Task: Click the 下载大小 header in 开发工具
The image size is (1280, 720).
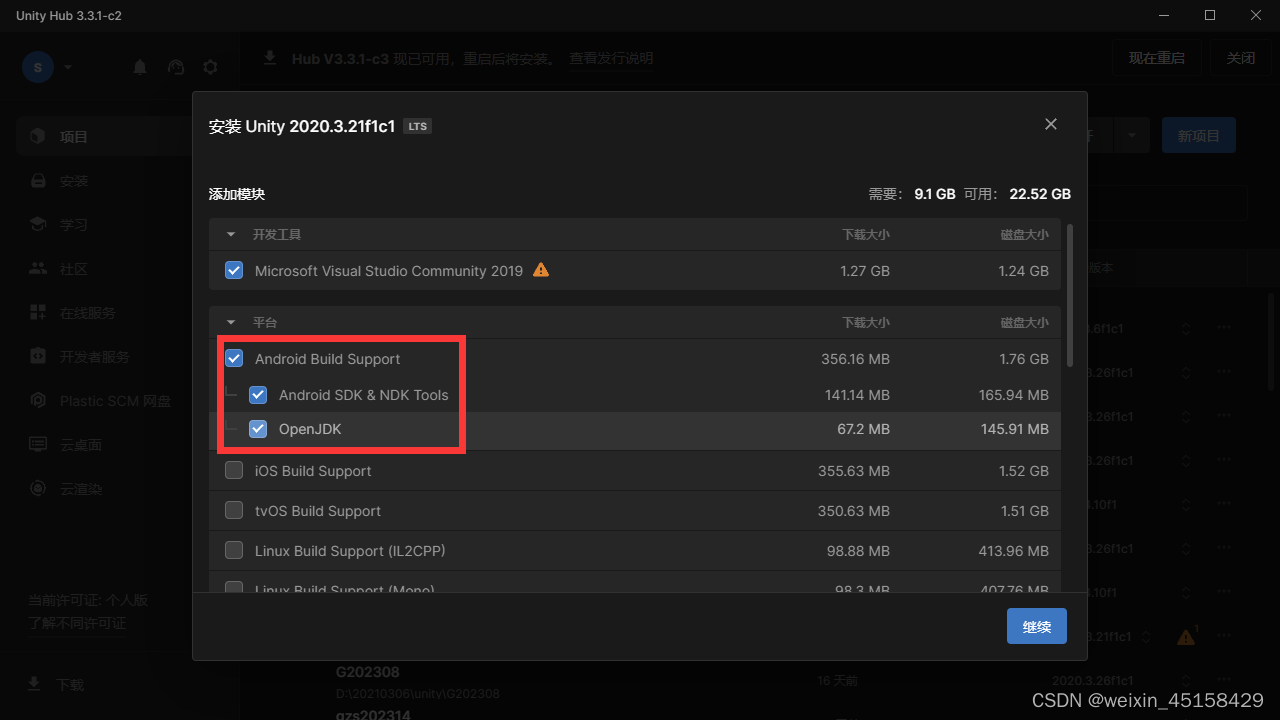Action: pyautogui.click(x=865, y=234)
